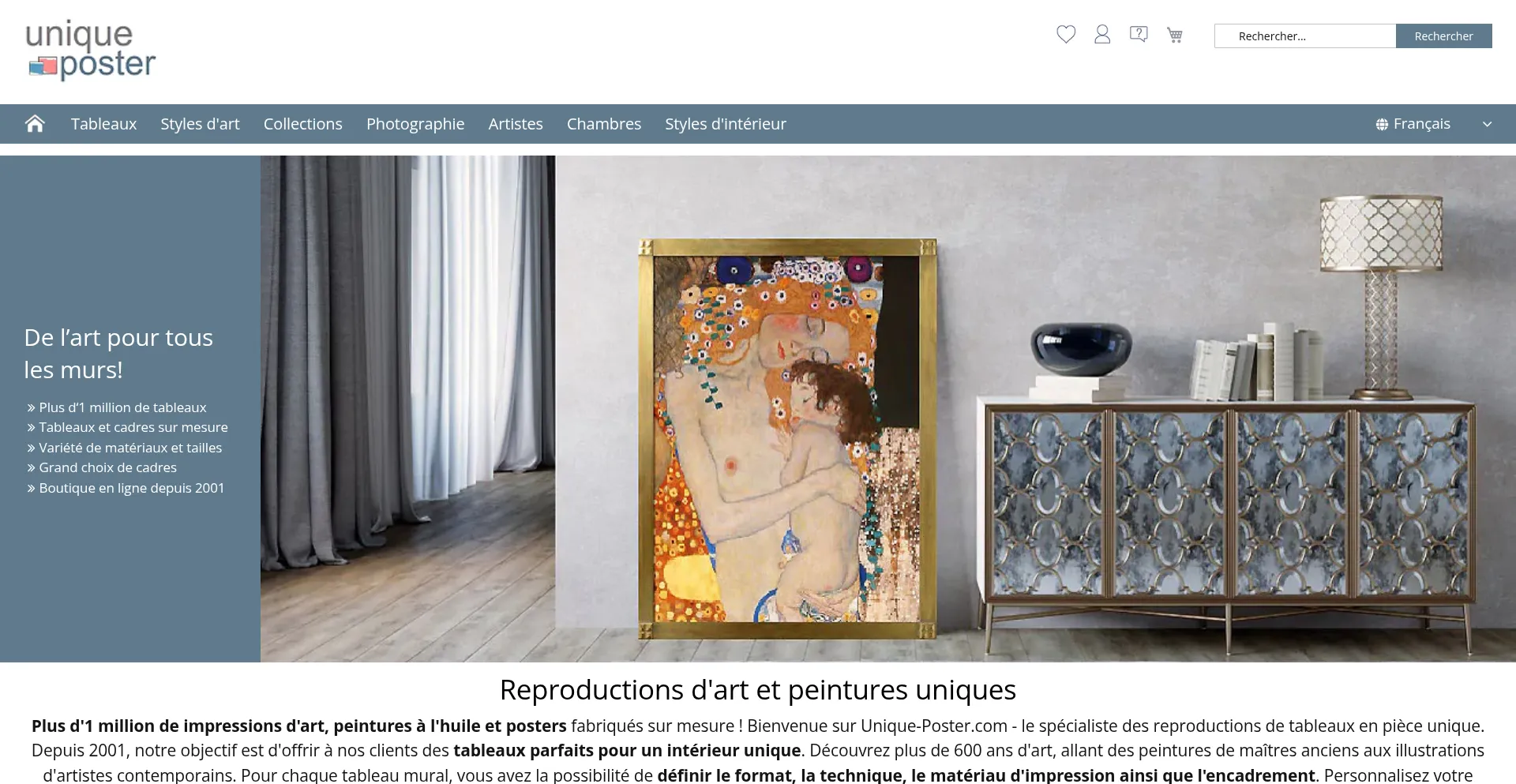Image resolution: width=1516 pixels, height=784 pixels.
Task: Open the Chambres menu
Action: [604, 124]
